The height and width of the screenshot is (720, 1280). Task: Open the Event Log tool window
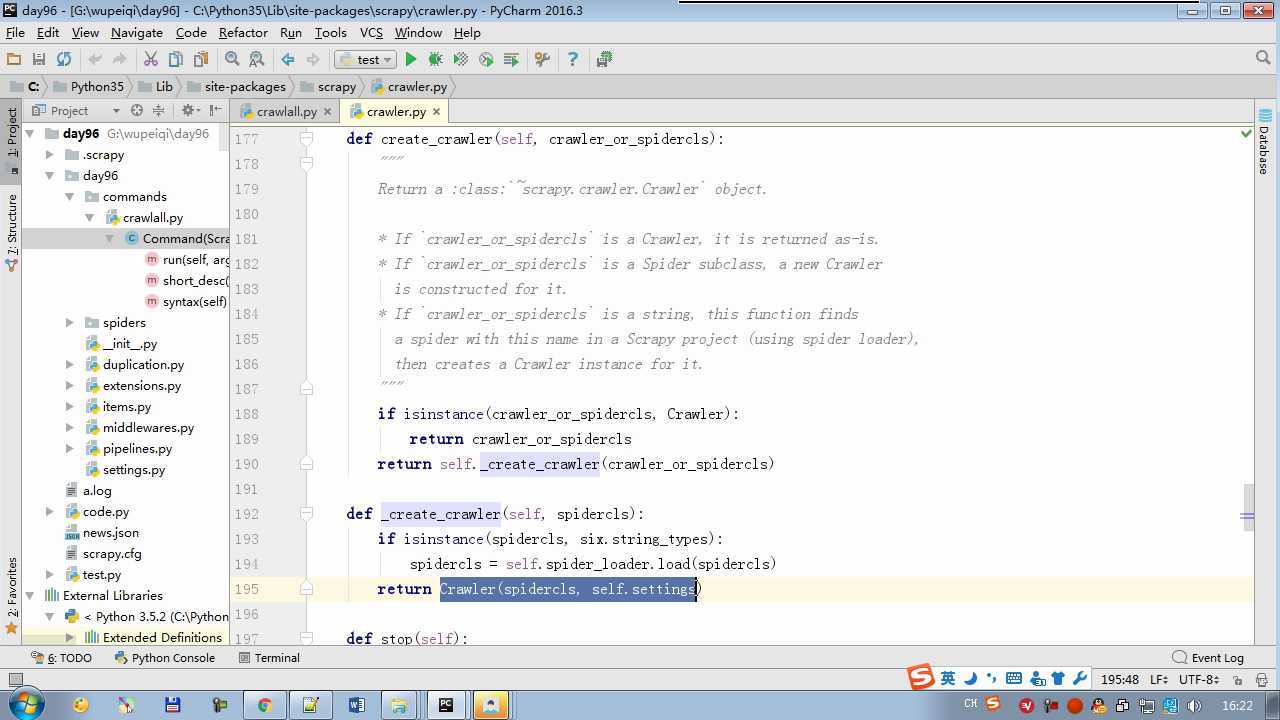(x=1208, y=658)
